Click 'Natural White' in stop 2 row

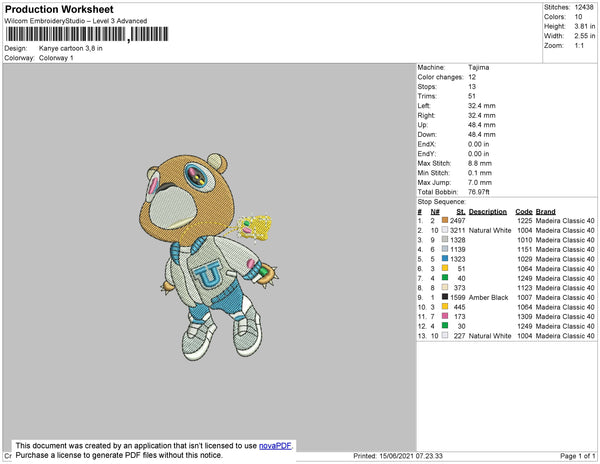point(490,230)
